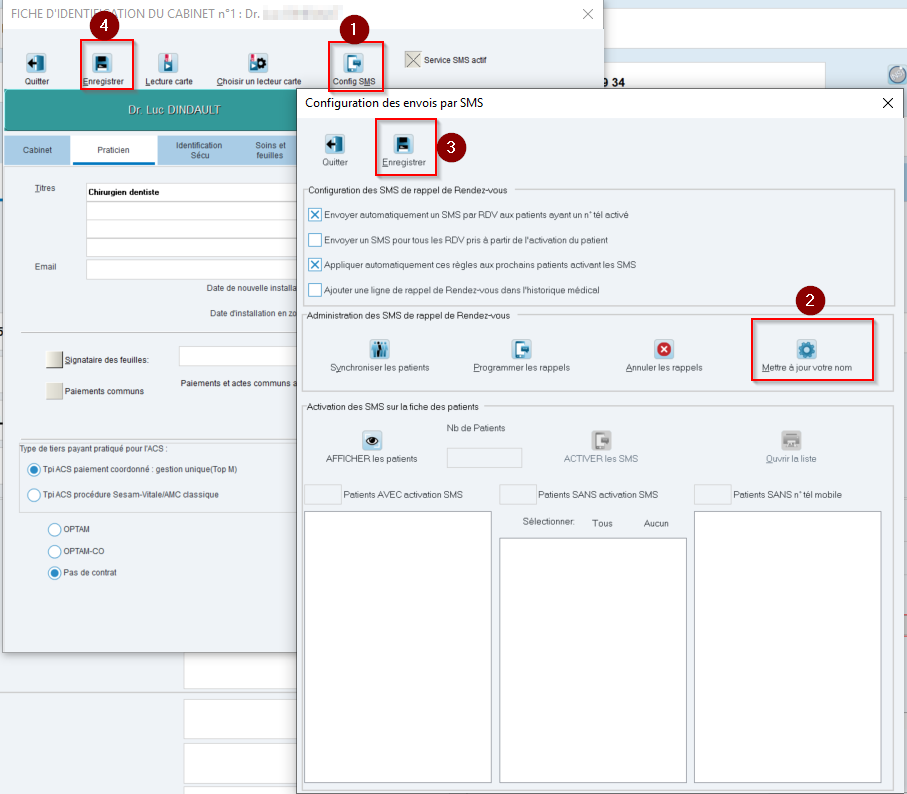Close the Fiche d'identification du cabinet window
Viewport: 907px width, 794px height.
(x=588, y=14)
